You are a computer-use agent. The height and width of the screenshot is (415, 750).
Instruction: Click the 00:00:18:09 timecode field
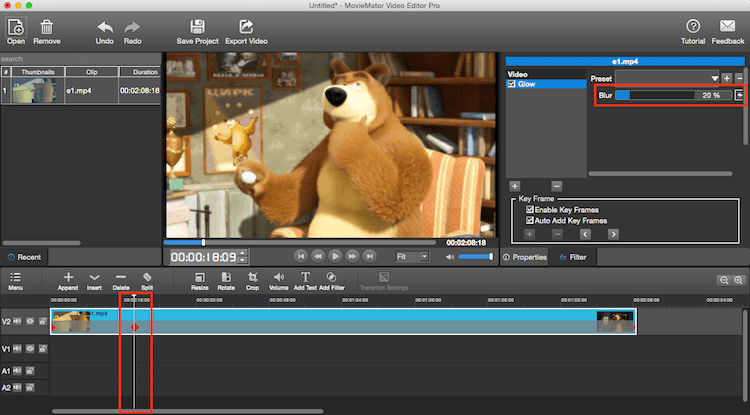203,257
